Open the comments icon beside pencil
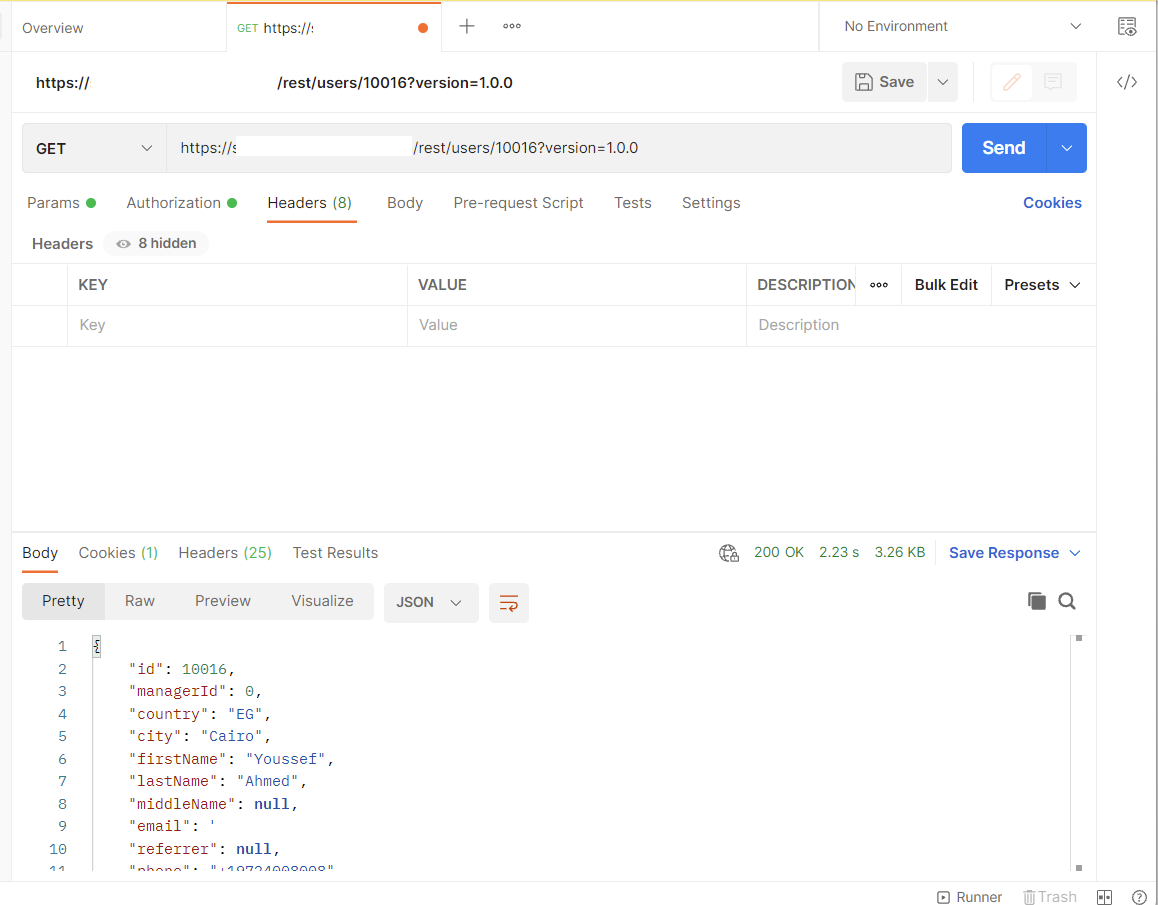 [1052, 82]
